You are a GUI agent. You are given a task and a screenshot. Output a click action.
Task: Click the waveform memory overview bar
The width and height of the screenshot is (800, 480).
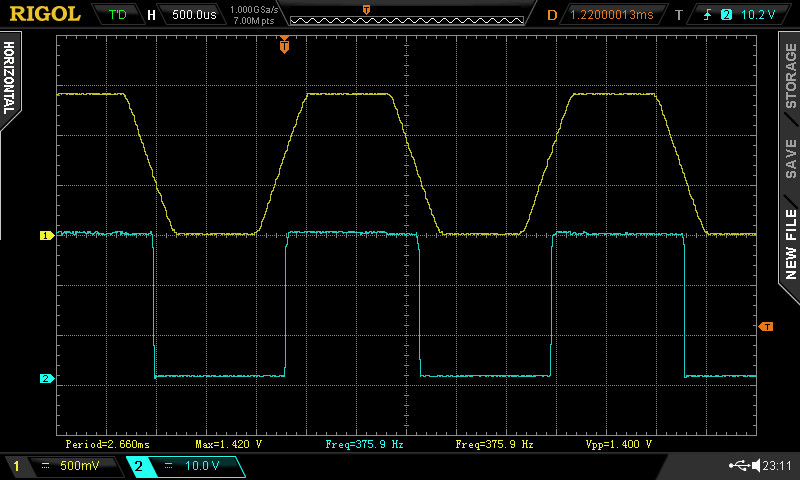tap(407, 20)
